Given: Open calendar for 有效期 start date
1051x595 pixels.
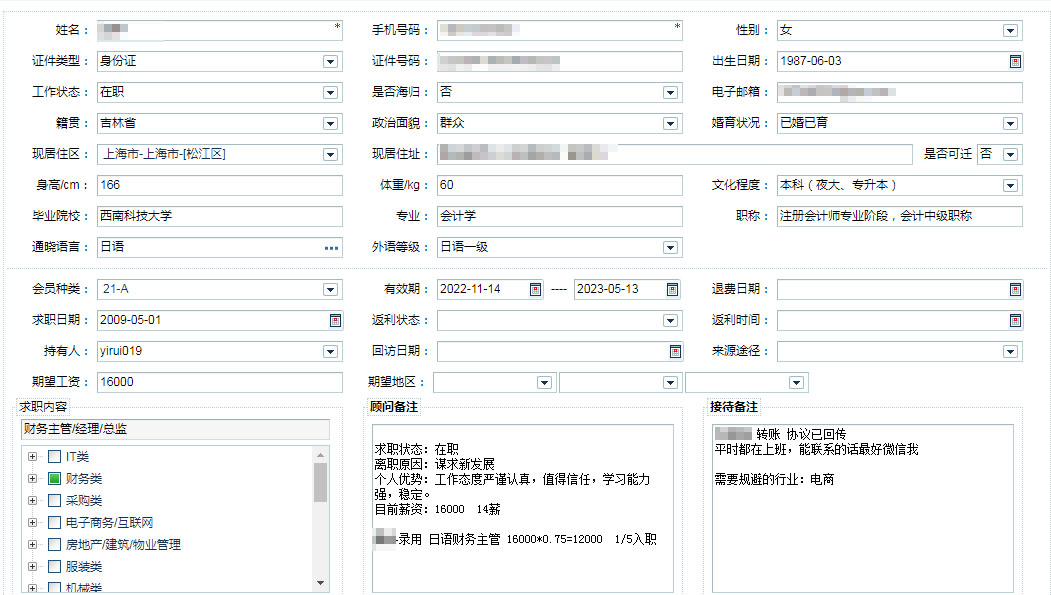Looking at the screenshot, I should coord(535,289).
